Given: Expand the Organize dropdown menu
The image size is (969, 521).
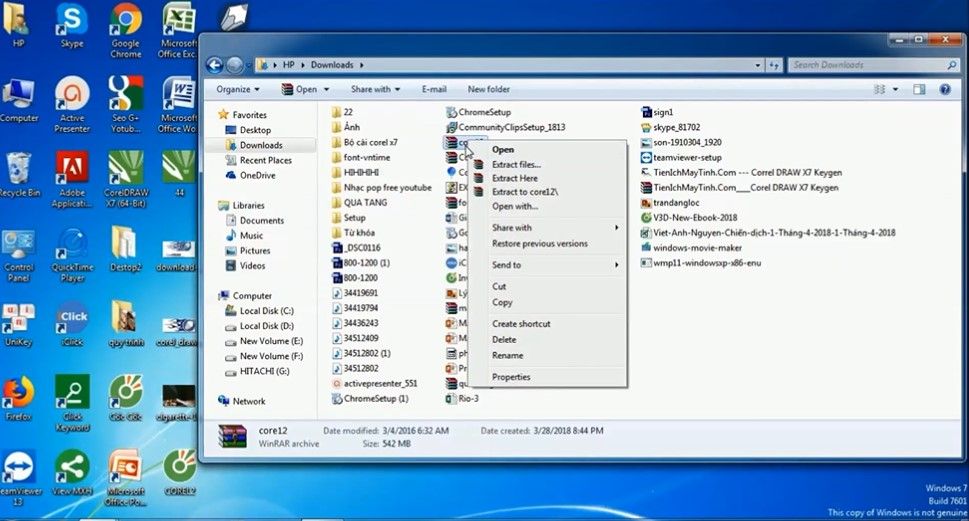Looking at the screenshot, I should point(238,90).
